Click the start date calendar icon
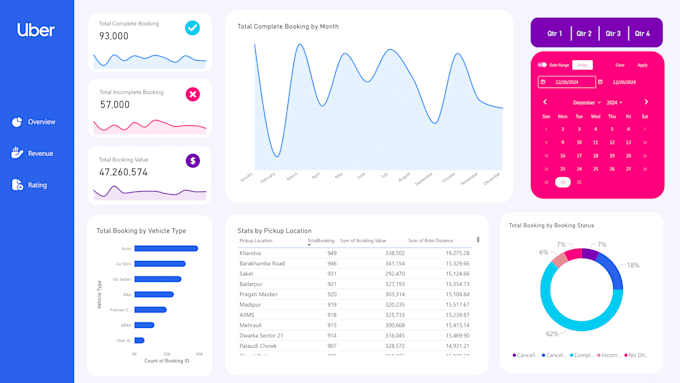This screenshot has width=680, height=383. tap(543, 82)
